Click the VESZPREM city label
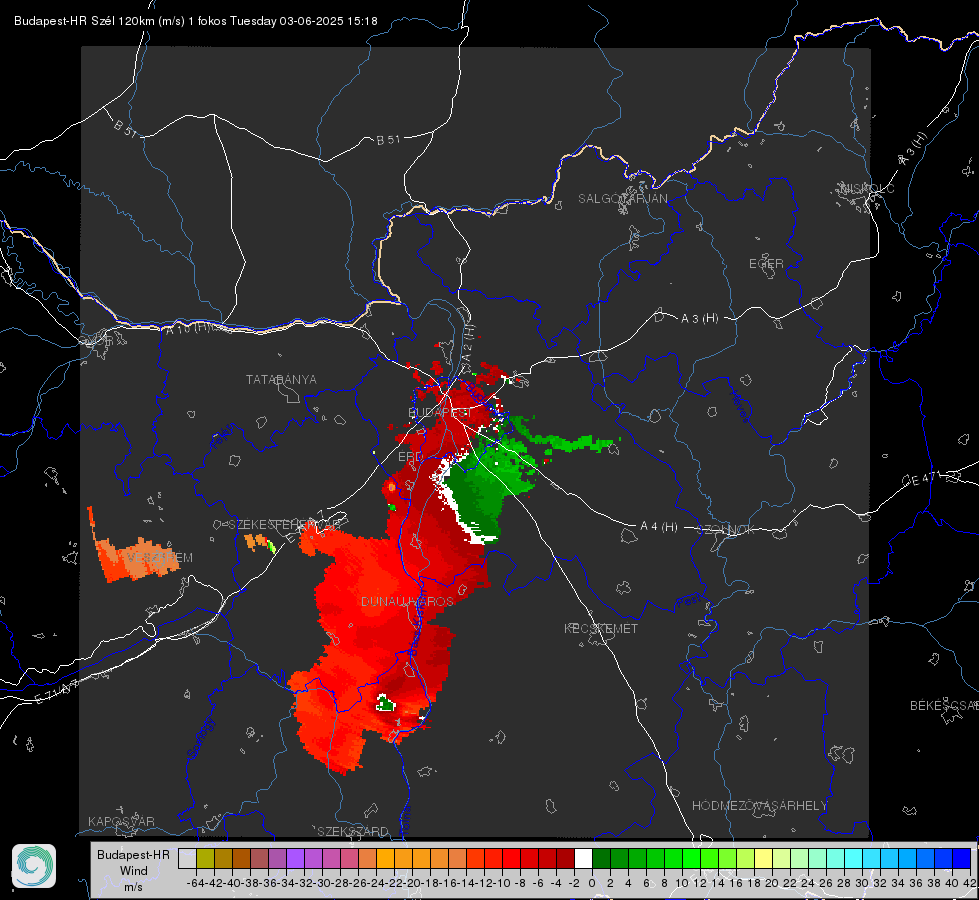 [160, 558]
